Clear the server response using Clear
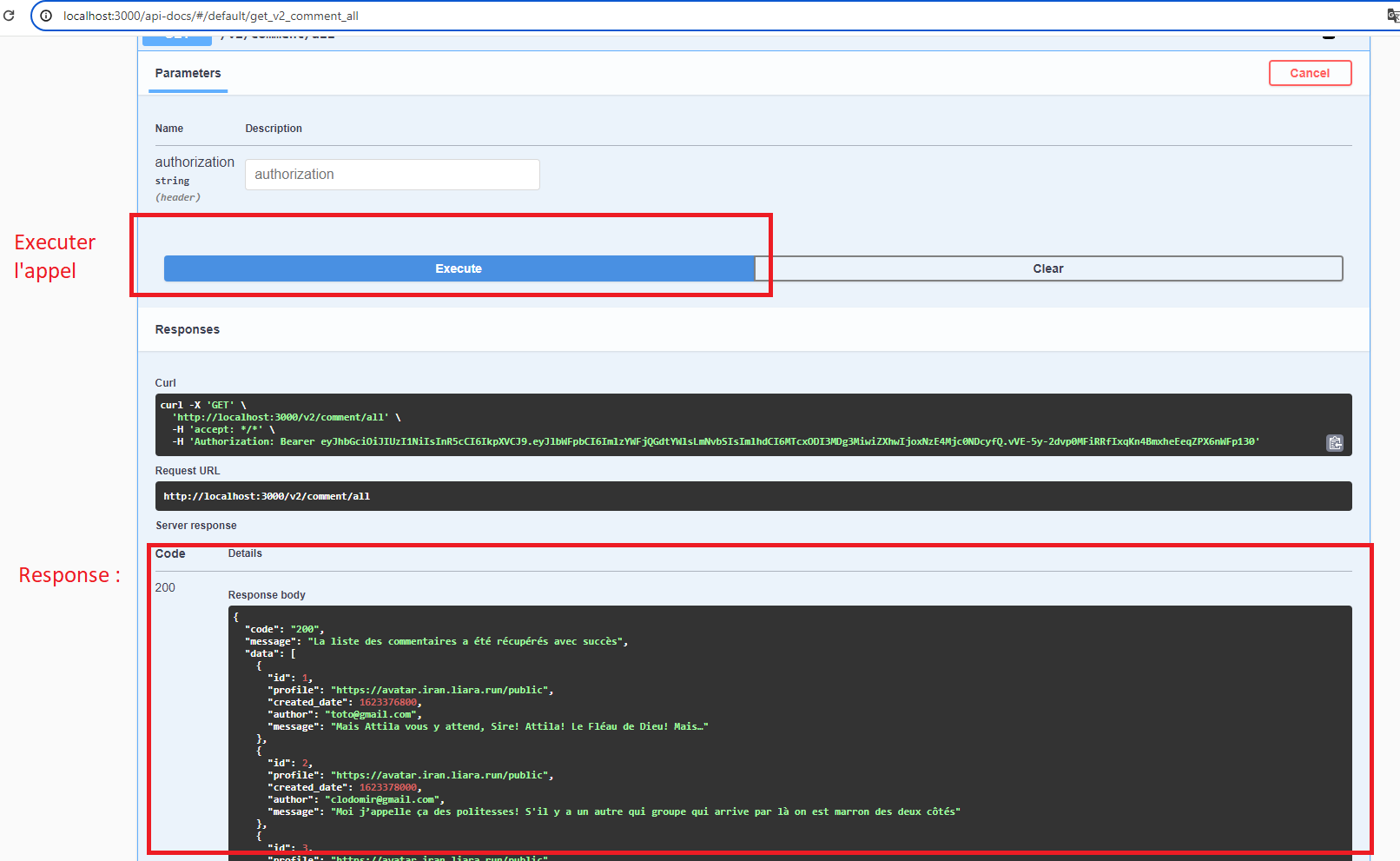The image size is (1400, 861). coord(1048,268)
